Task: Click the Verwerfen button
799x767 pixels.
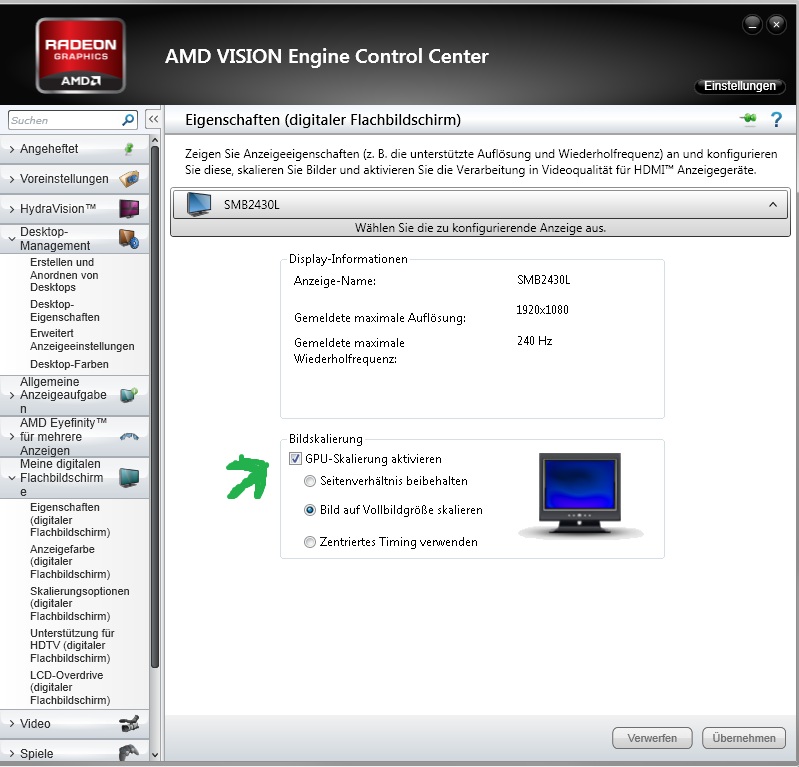Action: pyautogui.click(x=652, y=738)
